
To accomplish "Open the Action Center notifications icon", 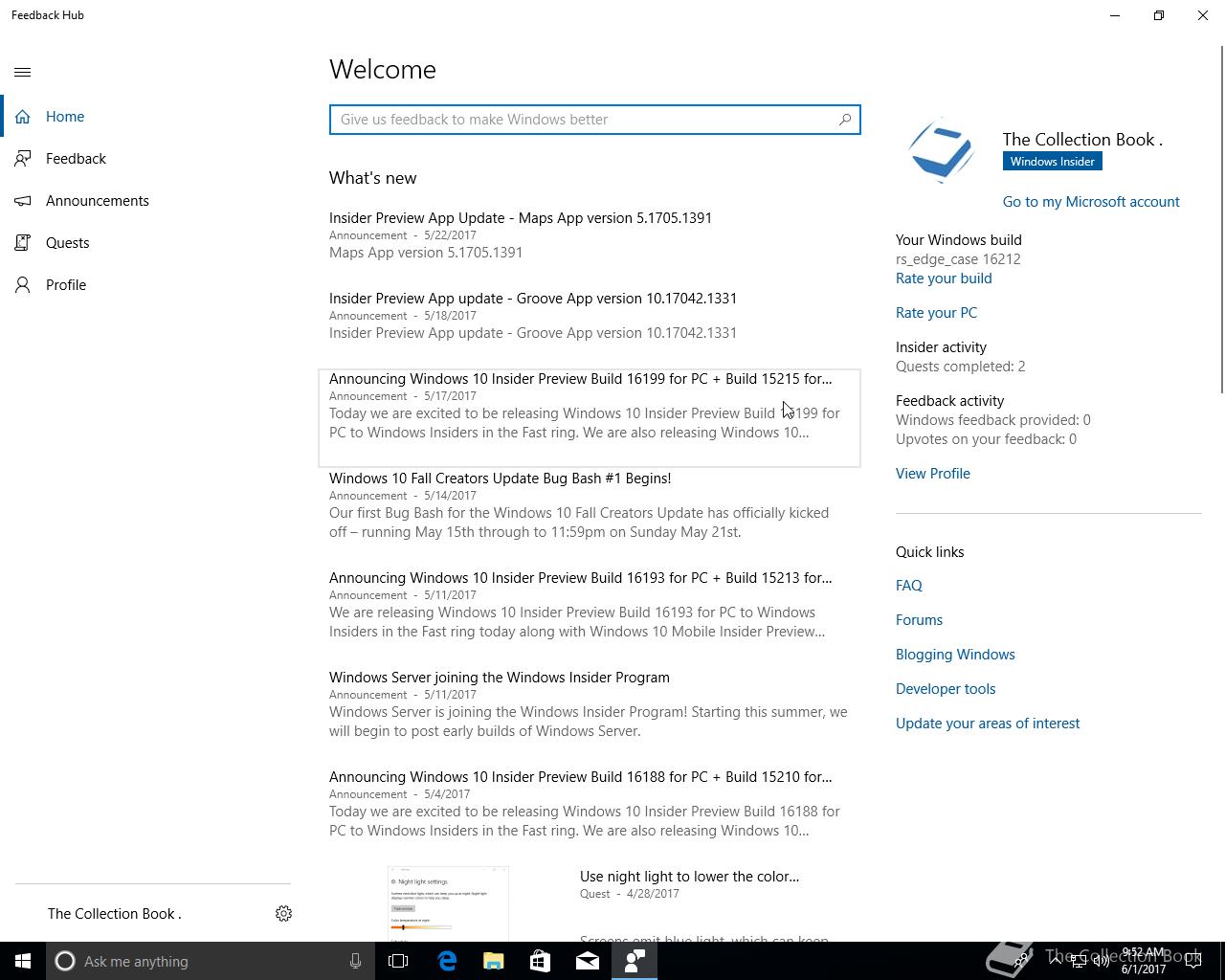I will tap(1192, 961).
